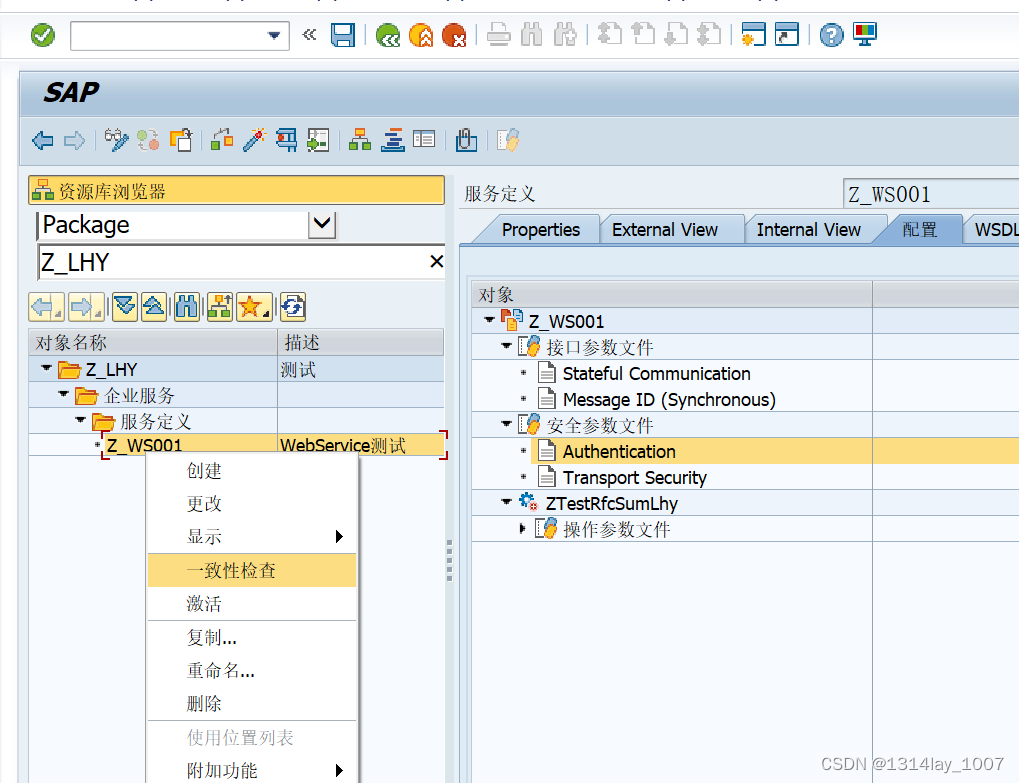The height and width of the screenshot is (783, 1019).
Task: Click the Generate Shortcut icon
Action: point(786,35)
